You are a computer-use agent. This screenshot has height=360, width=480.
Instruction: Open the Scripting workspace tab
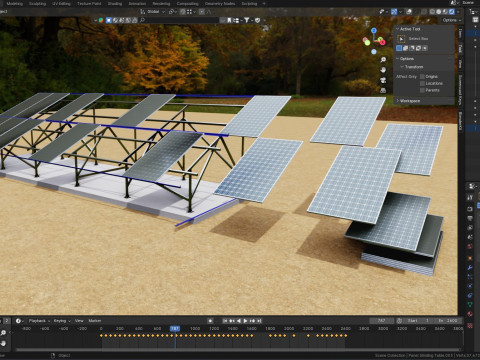(x=249, y=4)
